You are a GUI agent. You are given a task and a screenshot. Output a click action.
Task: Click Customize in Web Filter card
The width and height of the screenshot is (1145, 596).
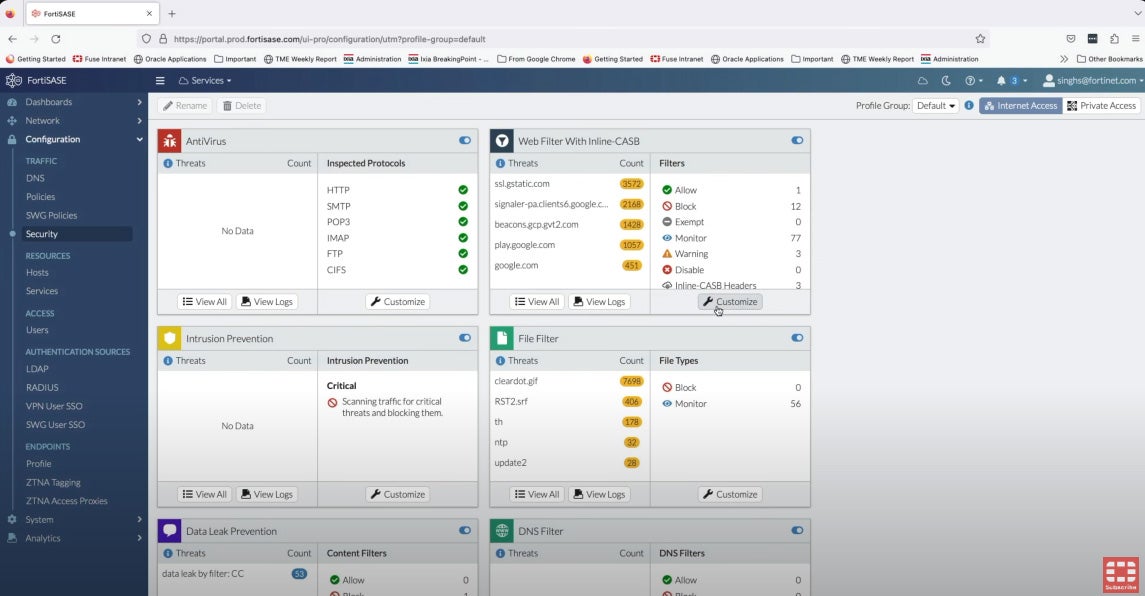(730, 301)
